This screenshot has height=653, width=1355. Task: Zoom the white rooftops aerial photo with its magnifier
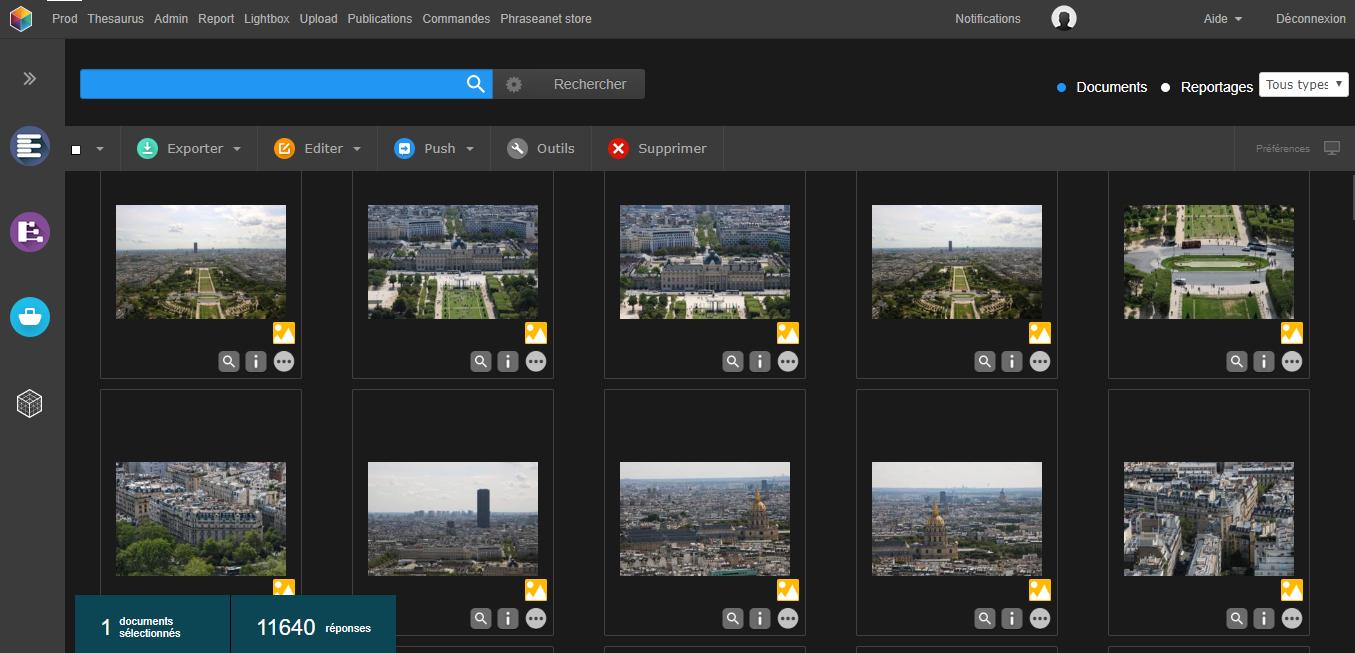pyautogui.click(x=1237, y=618)
